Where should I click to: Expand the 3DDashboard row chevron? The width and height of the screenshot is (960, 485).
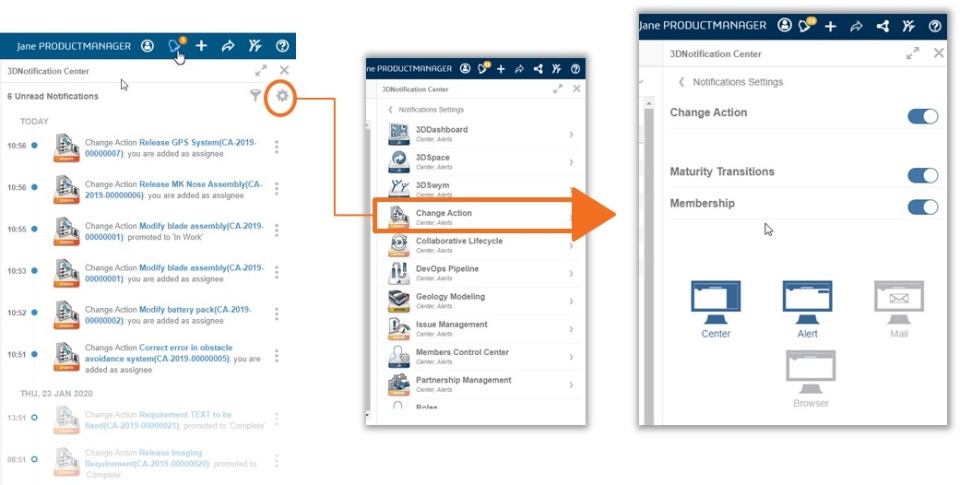(571, 134)
